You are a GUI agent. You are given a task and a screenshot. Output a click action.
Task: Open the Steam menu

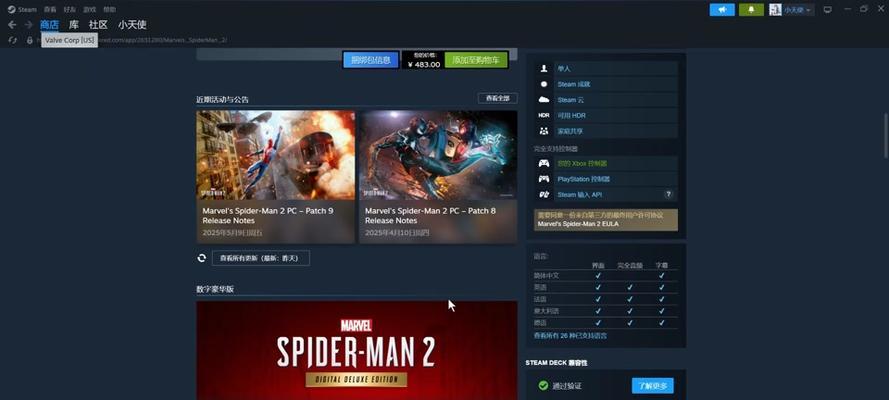(x=27, y=10)
